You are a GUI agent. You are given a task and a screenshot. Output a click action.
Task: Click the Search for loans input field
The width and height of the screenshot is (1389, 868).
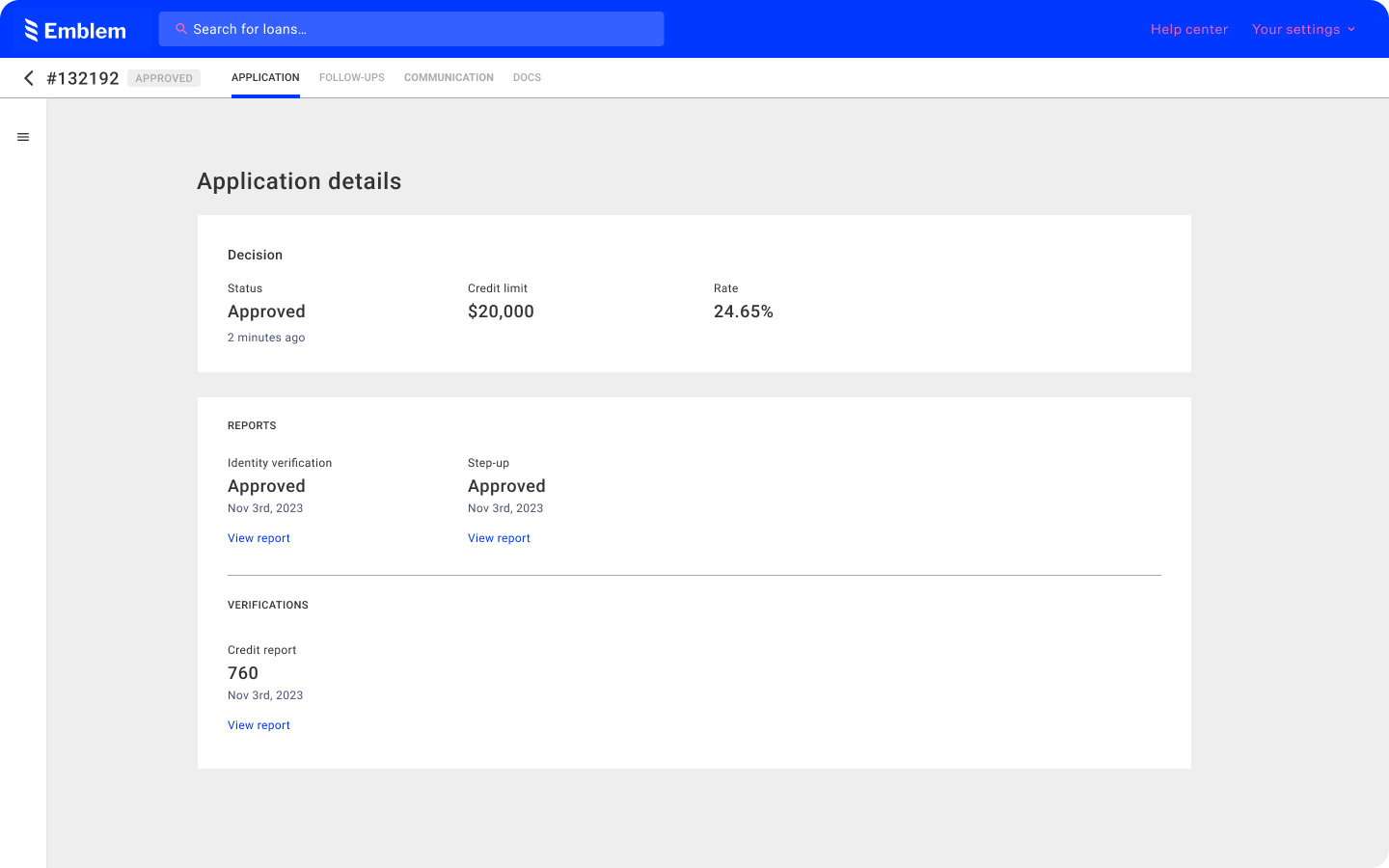tap(412, 29)
